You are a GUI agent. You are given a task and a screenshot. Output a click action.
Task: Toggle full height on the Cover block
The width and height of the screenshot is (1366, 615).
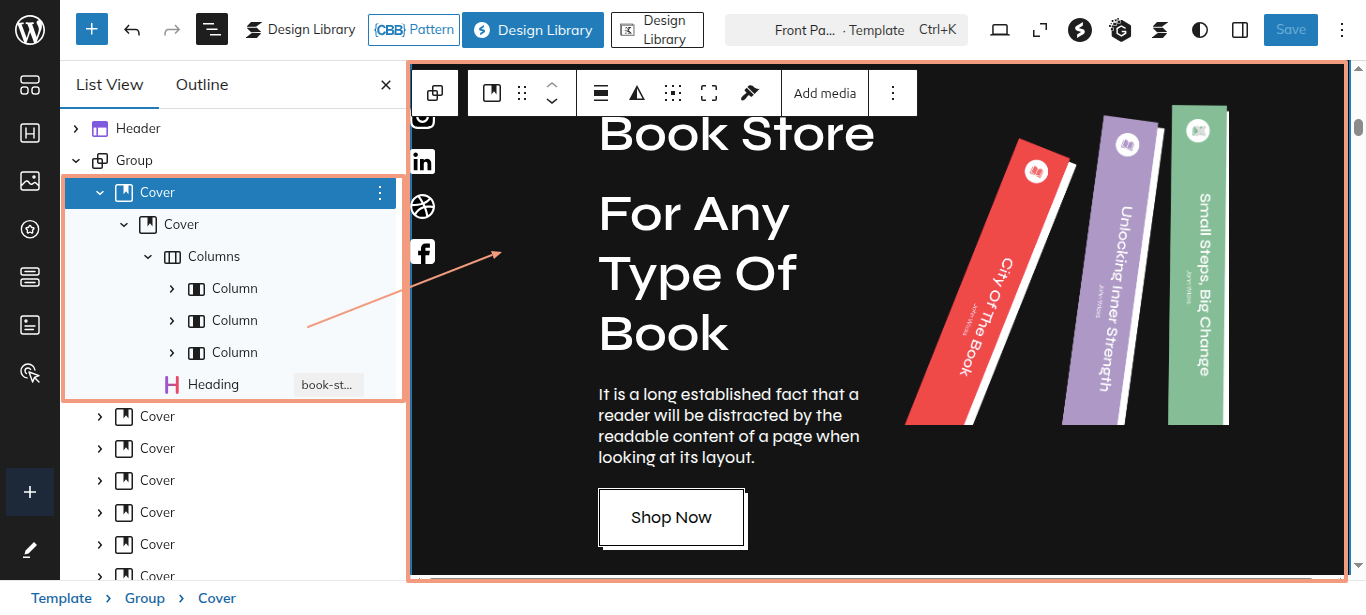(709, 93)
